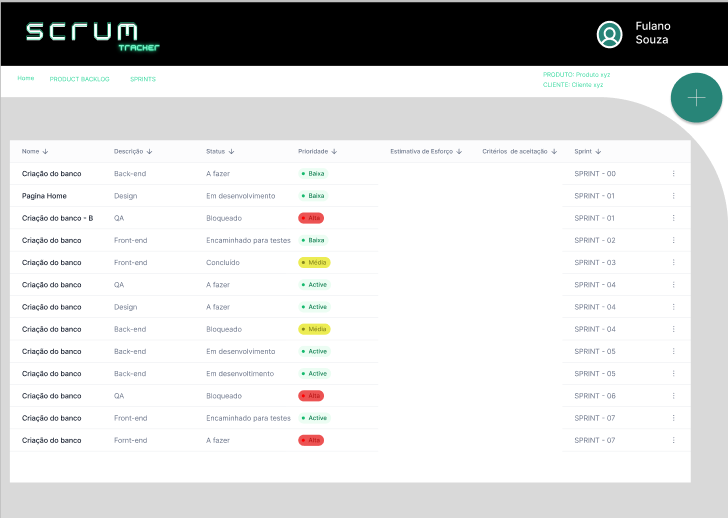Click Baixa priority badge on Pagina Home row
The image size is (728, 518).
tap(313, 196)
